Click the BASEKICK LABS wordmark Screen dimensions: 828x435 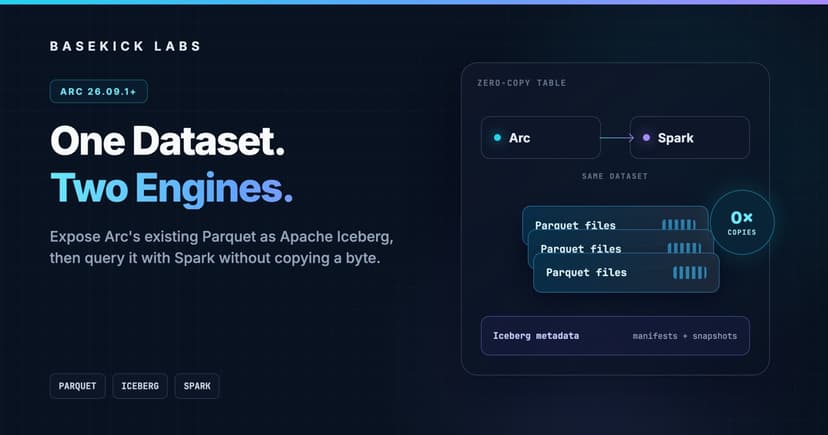coord(125,46)
